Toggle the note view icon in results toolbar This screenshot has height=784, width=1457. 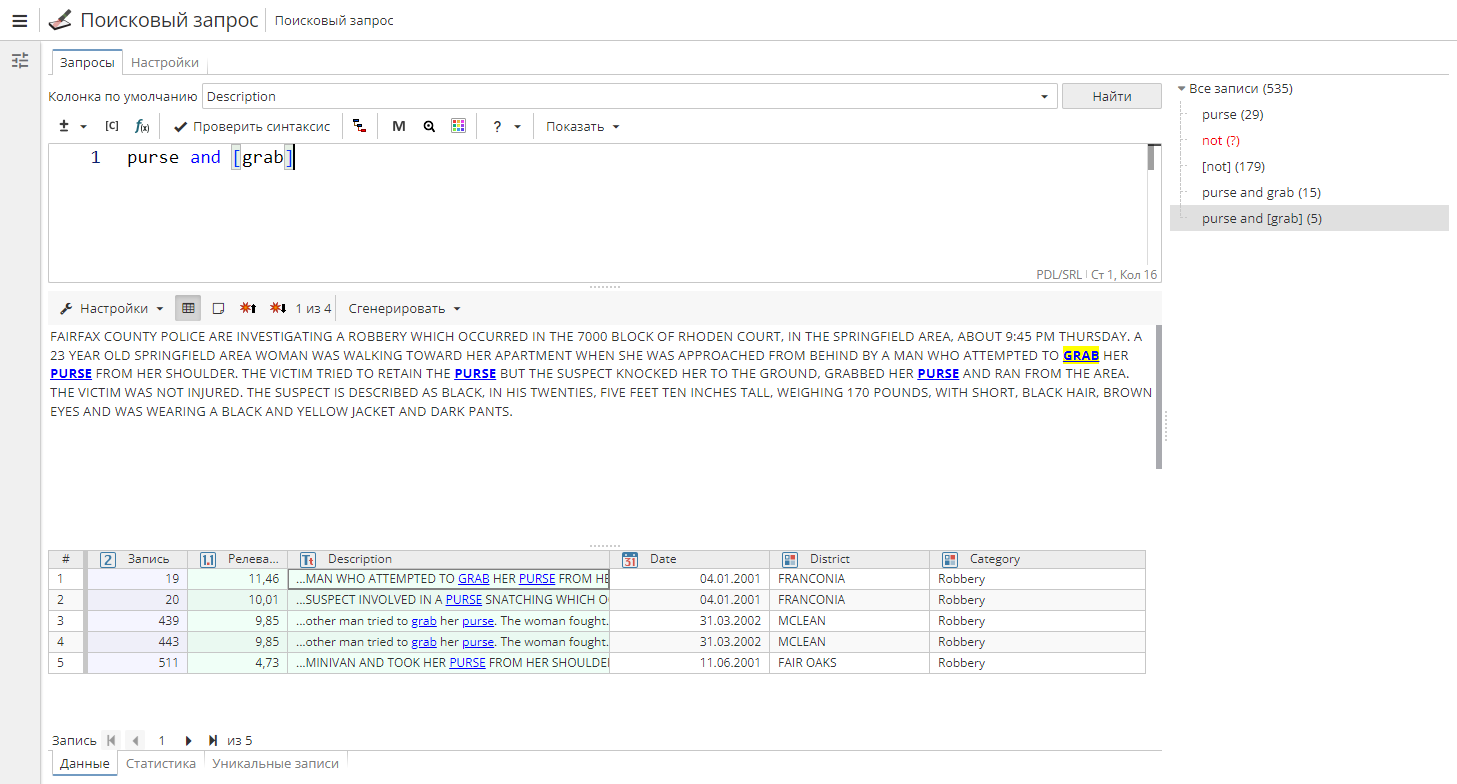(218, 308)
